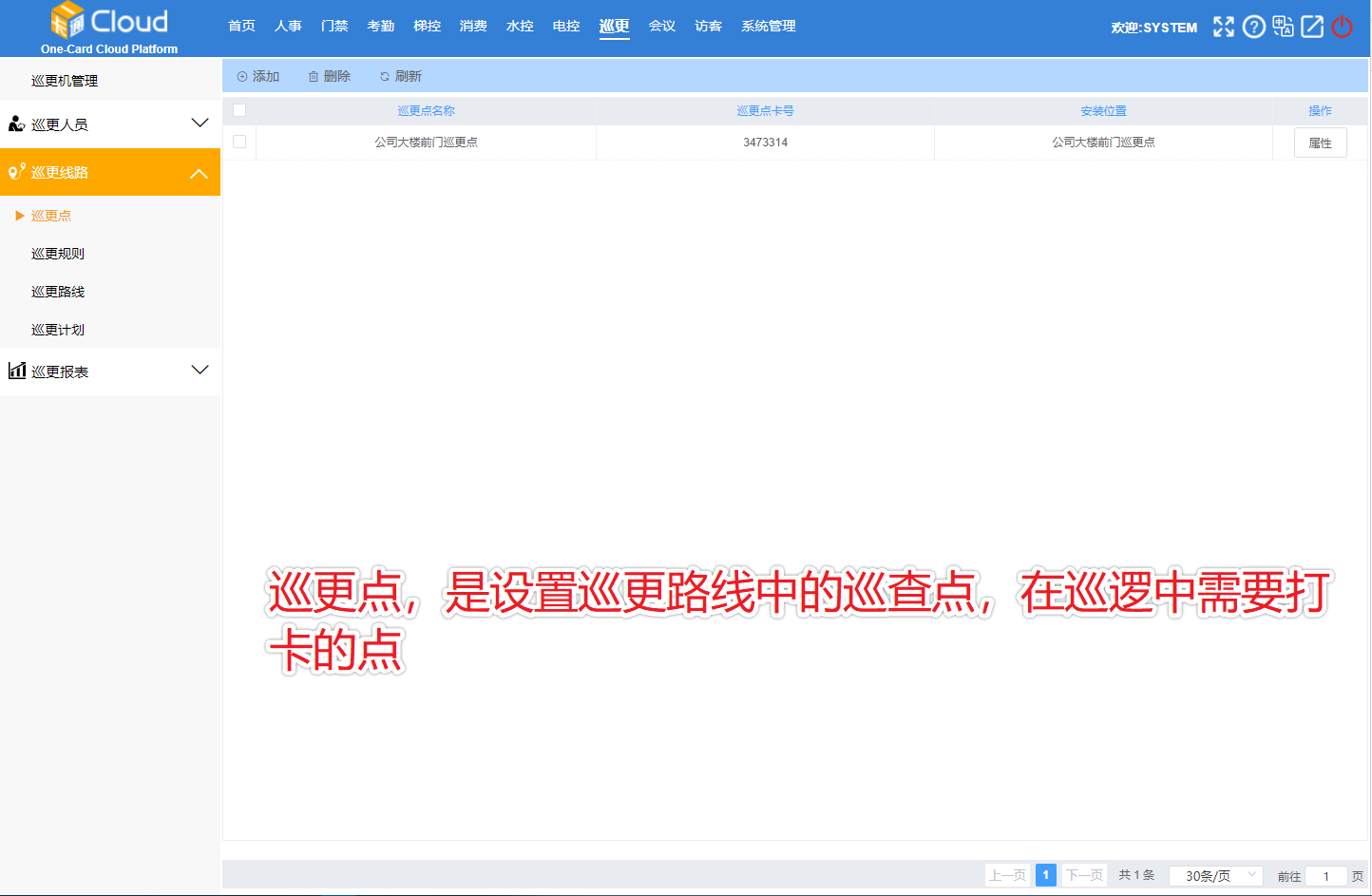Click the 巡更人员 person icon
This screenshot has height=896, width=1372.
tap(16, 124)
